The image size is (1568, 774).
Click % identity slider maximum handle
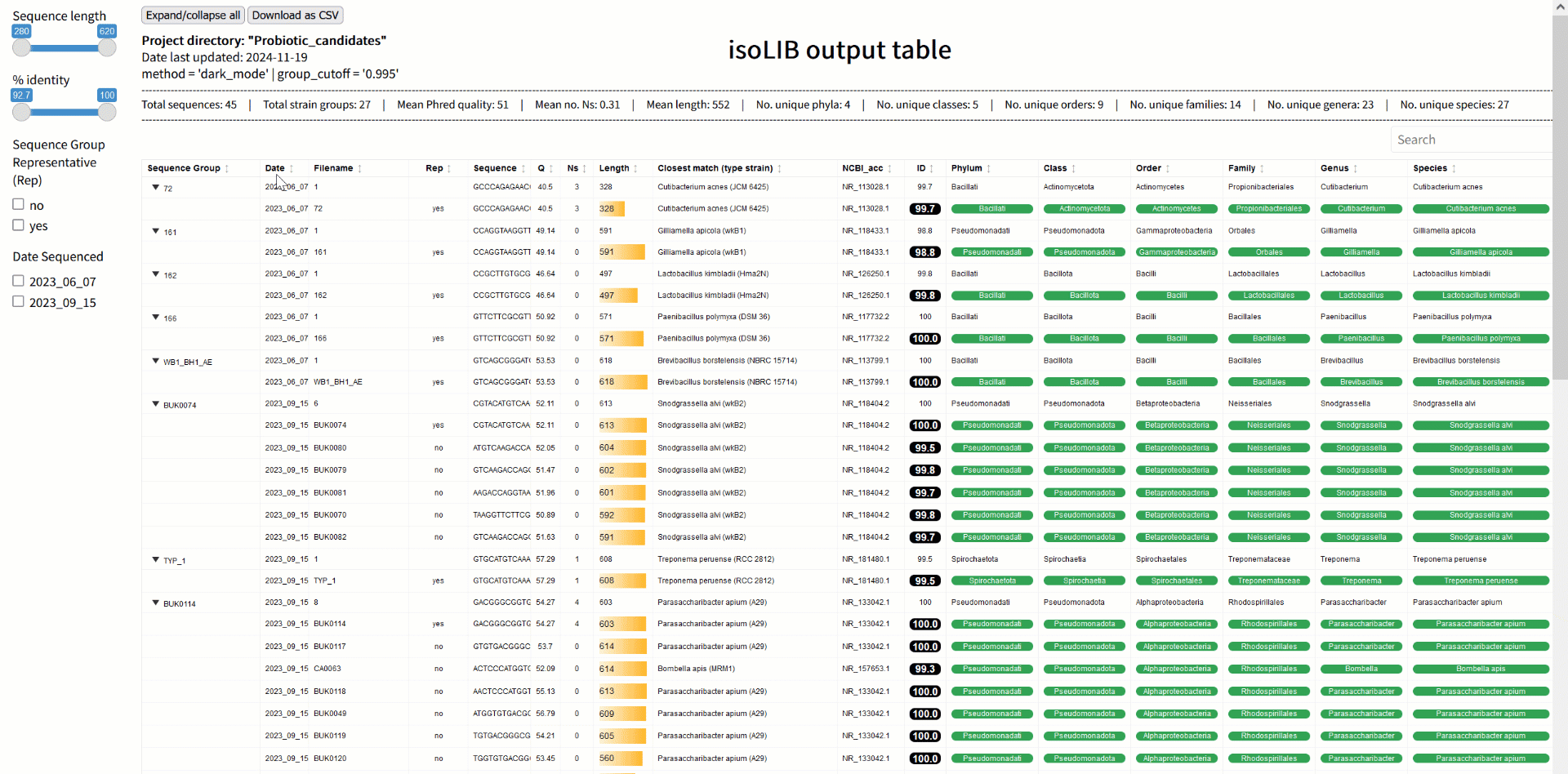pos(107,112)
